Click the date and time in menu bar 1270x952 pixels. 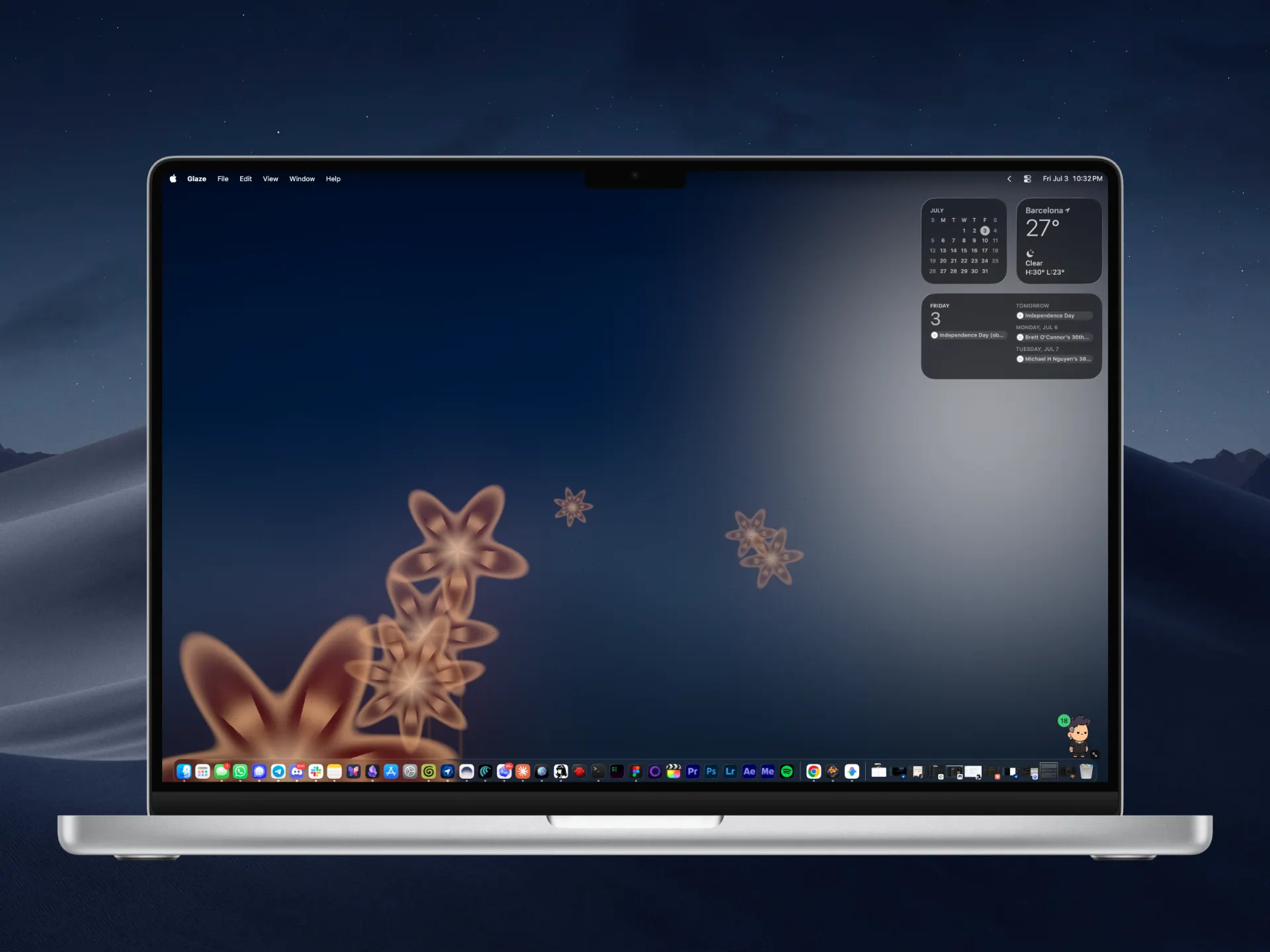point(1072,178)
